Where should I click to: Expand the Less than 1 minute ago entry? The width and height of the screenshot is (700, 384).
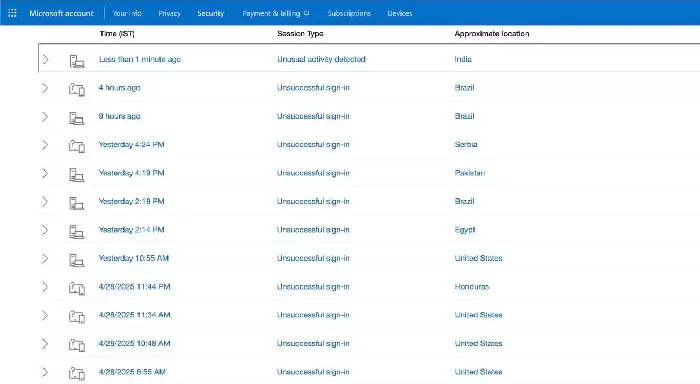(x=45, y=59)
